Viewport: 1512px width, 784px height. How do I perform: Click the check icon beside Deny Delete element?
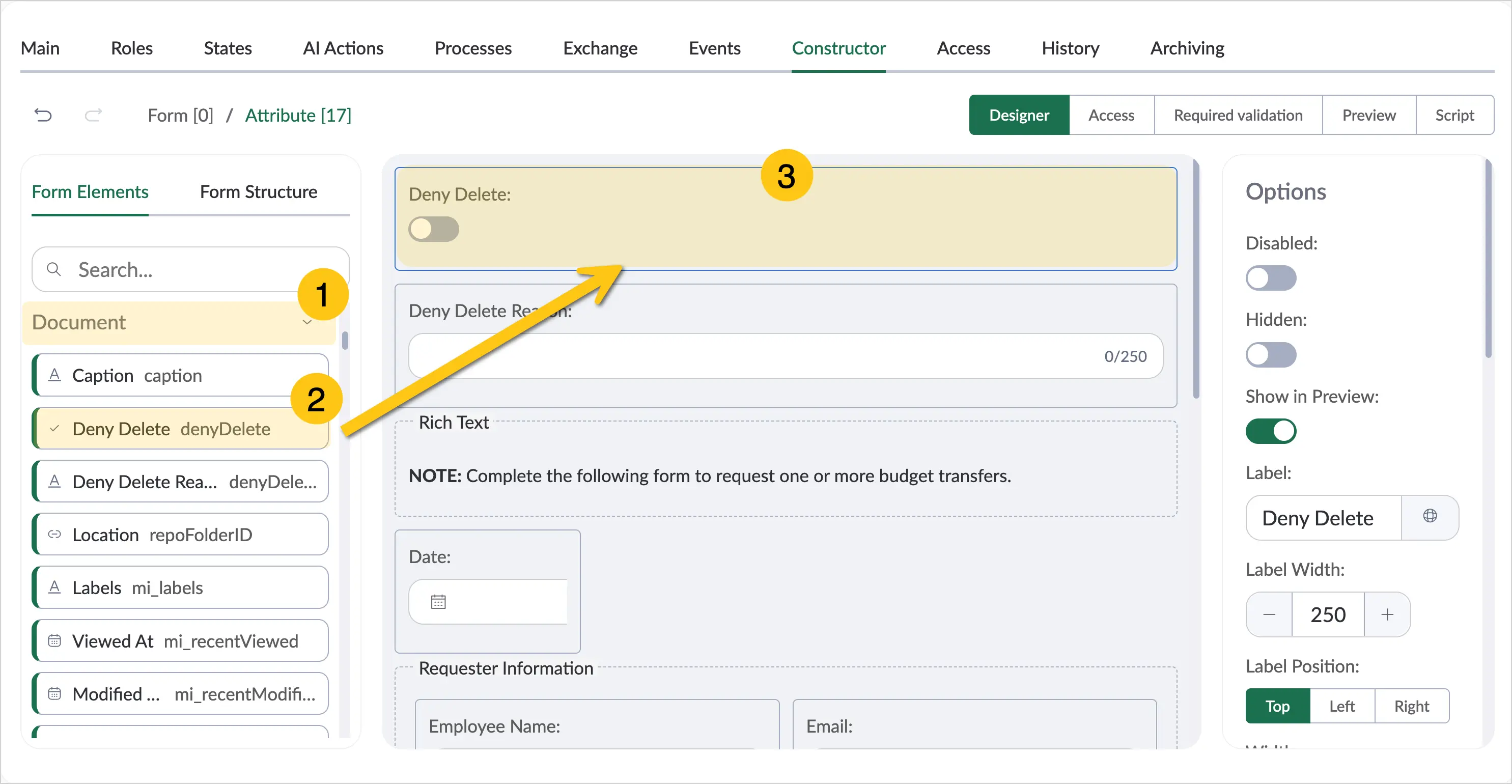click(54, 428)
